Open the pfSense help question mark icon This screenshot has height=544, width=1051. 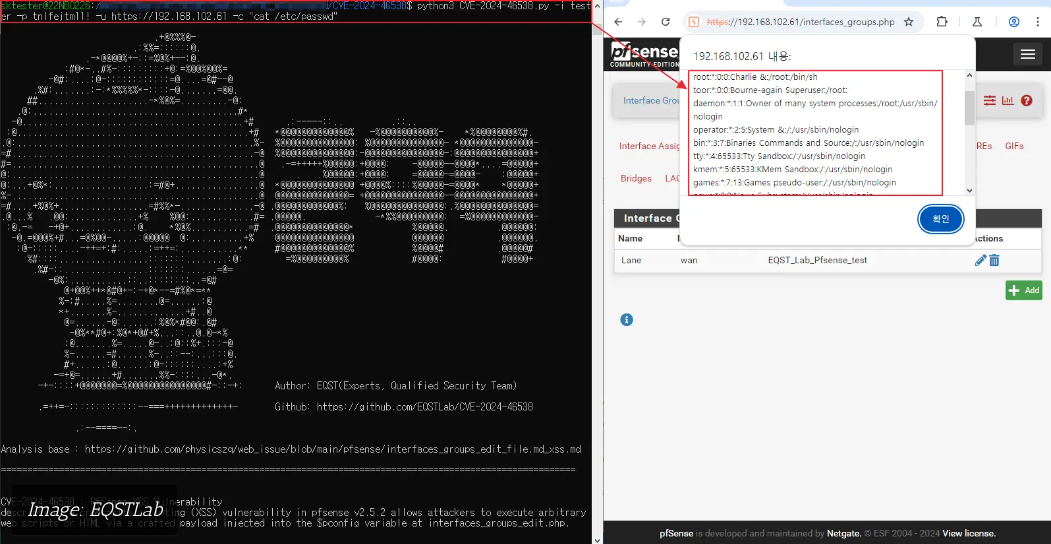pos(1026,100)
